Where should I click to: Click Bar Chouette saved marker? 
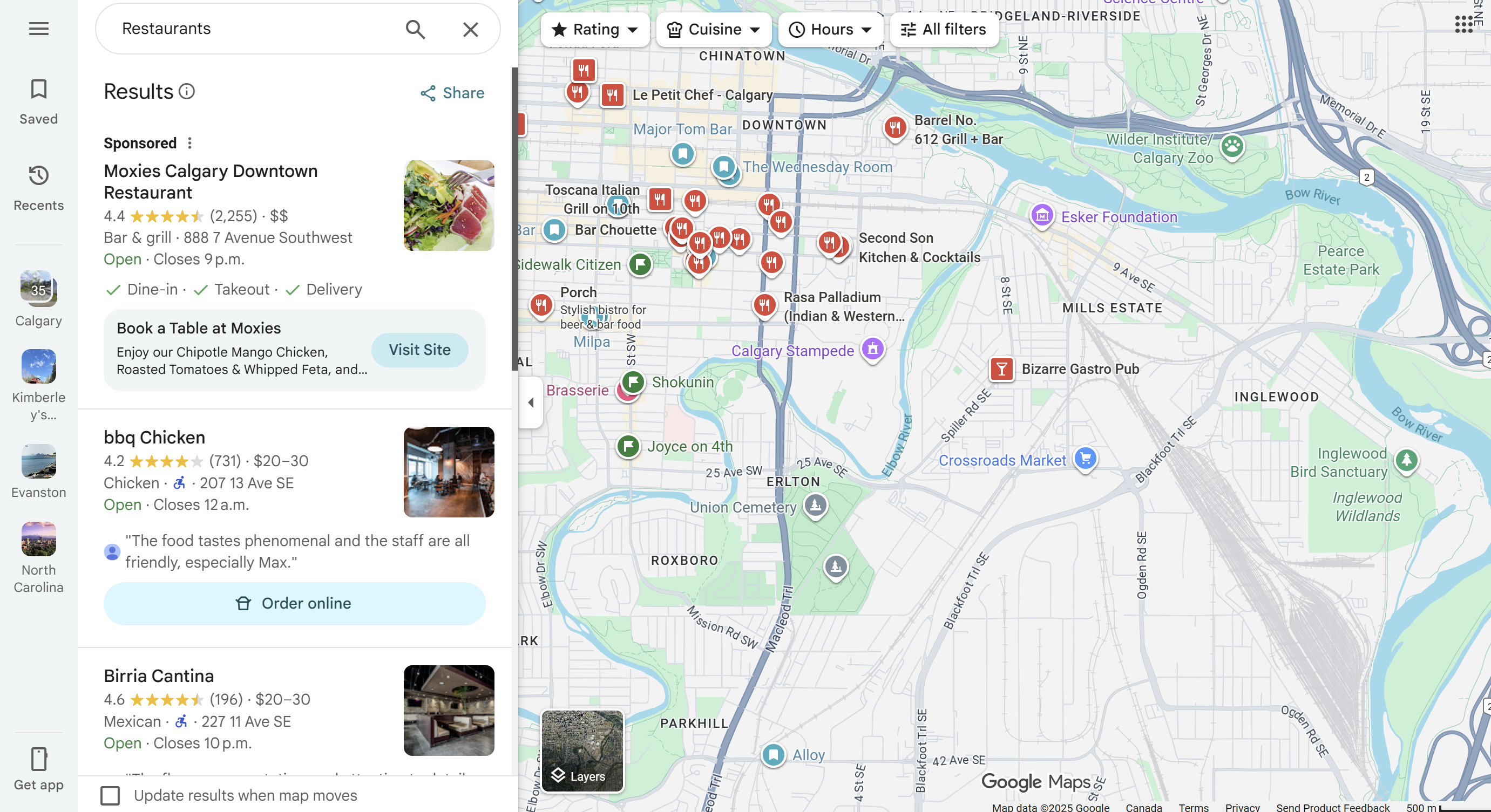point(554,230)
